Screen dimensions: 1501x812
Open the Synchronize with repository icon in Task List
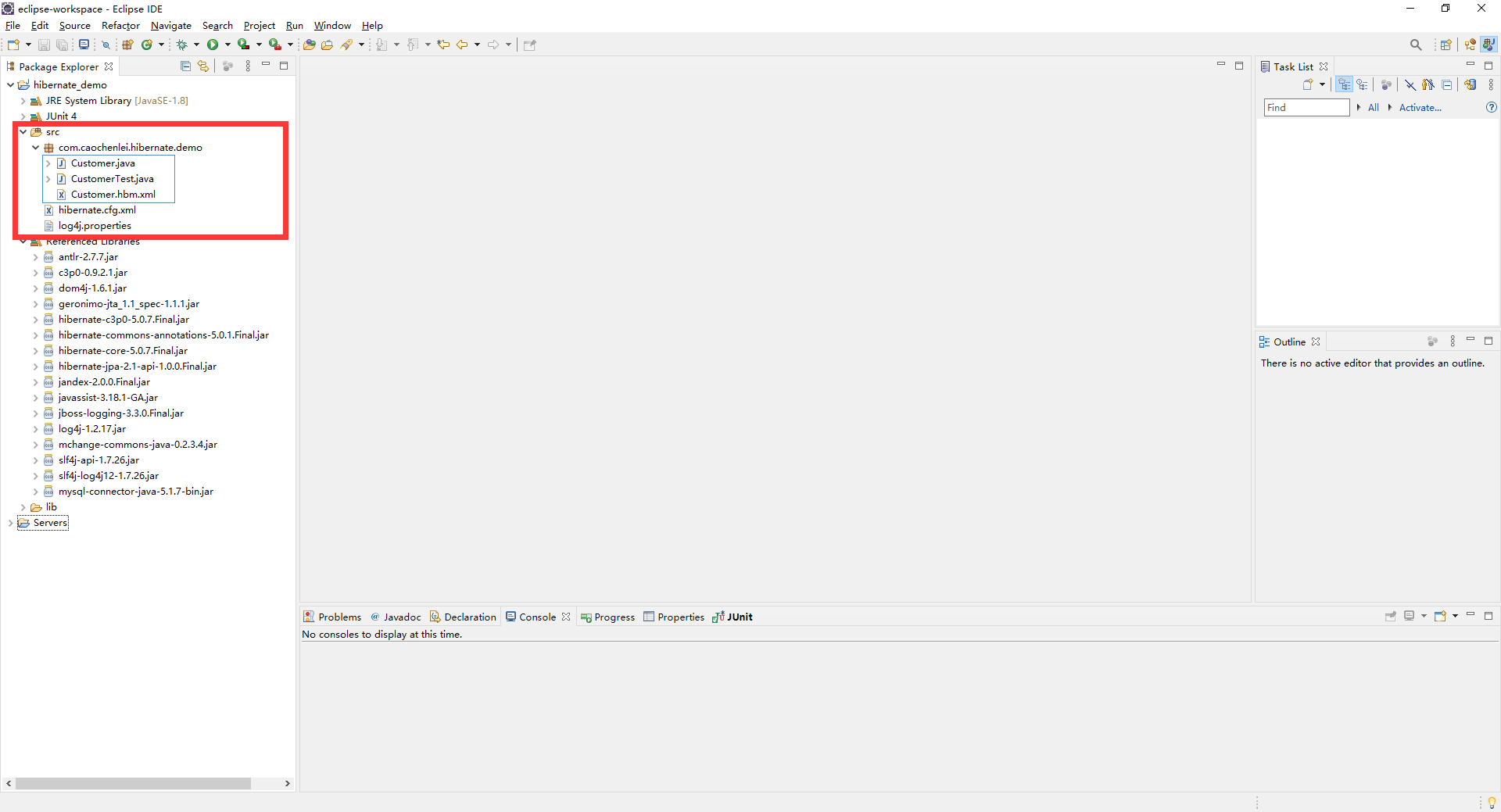pyautogui.click(x=1471, y=84)
